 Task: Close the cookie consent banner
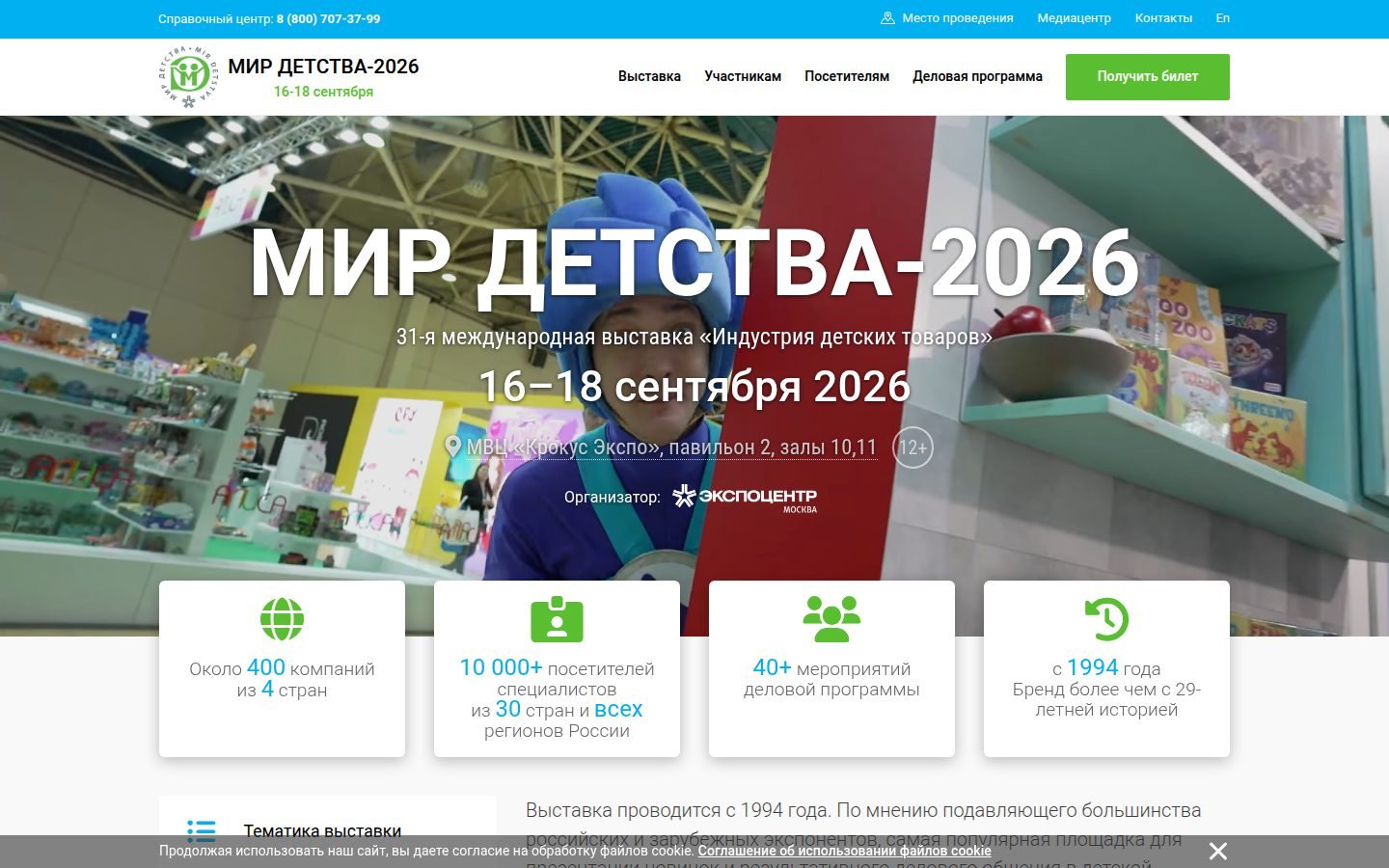point(1218,851)
